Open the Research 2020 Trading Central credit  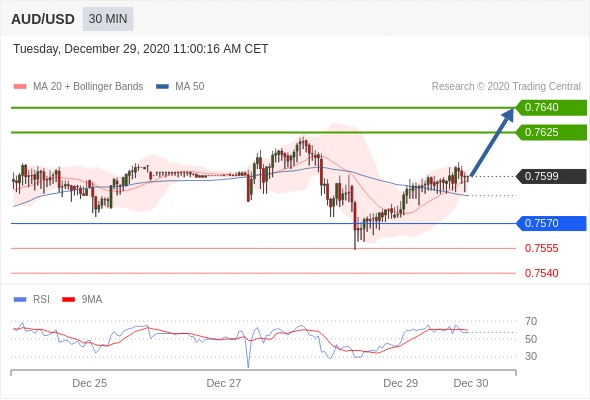click(506, 87)
